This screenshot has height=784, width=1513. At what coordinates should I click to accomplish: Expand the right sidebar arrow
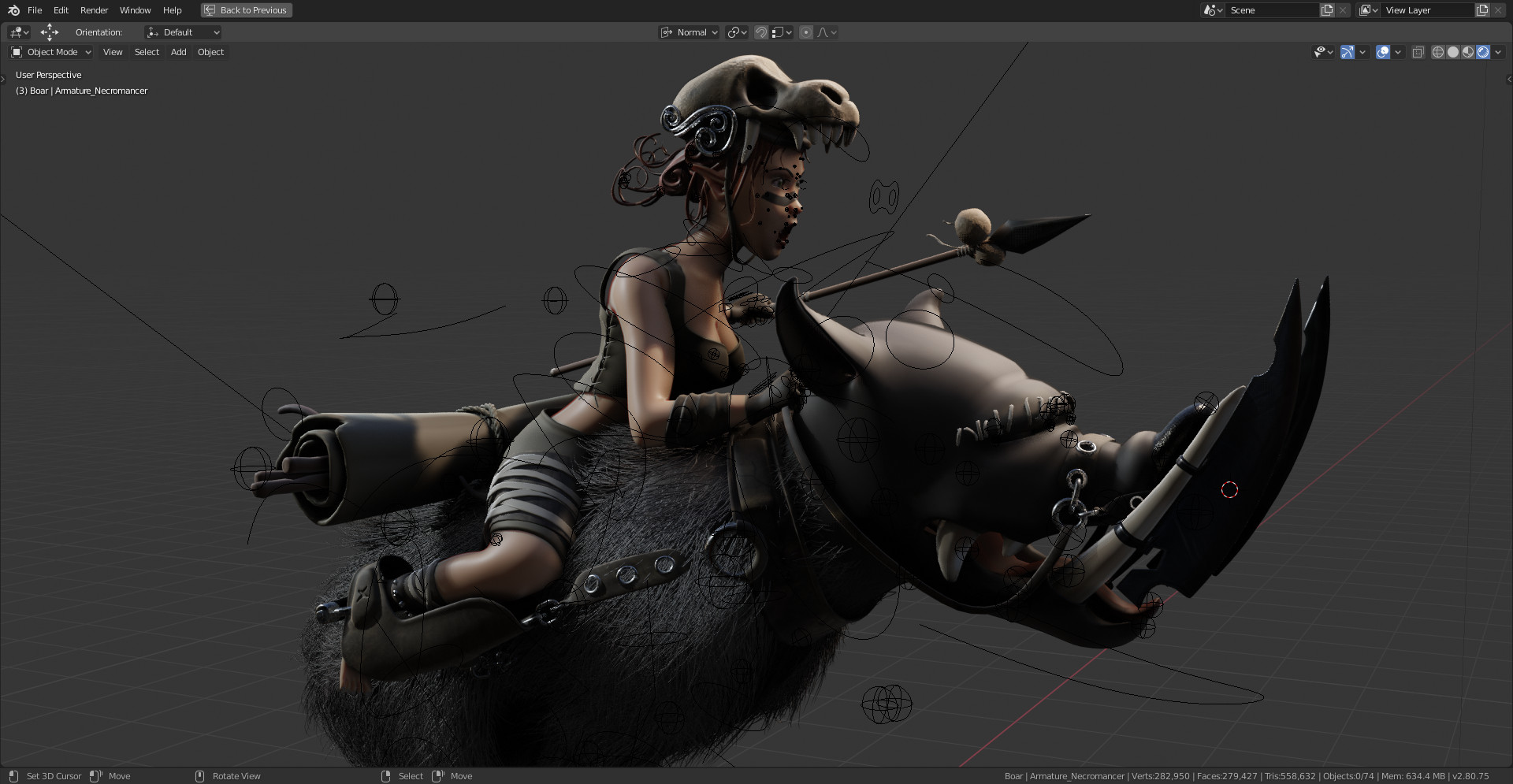pos(1509,79)
